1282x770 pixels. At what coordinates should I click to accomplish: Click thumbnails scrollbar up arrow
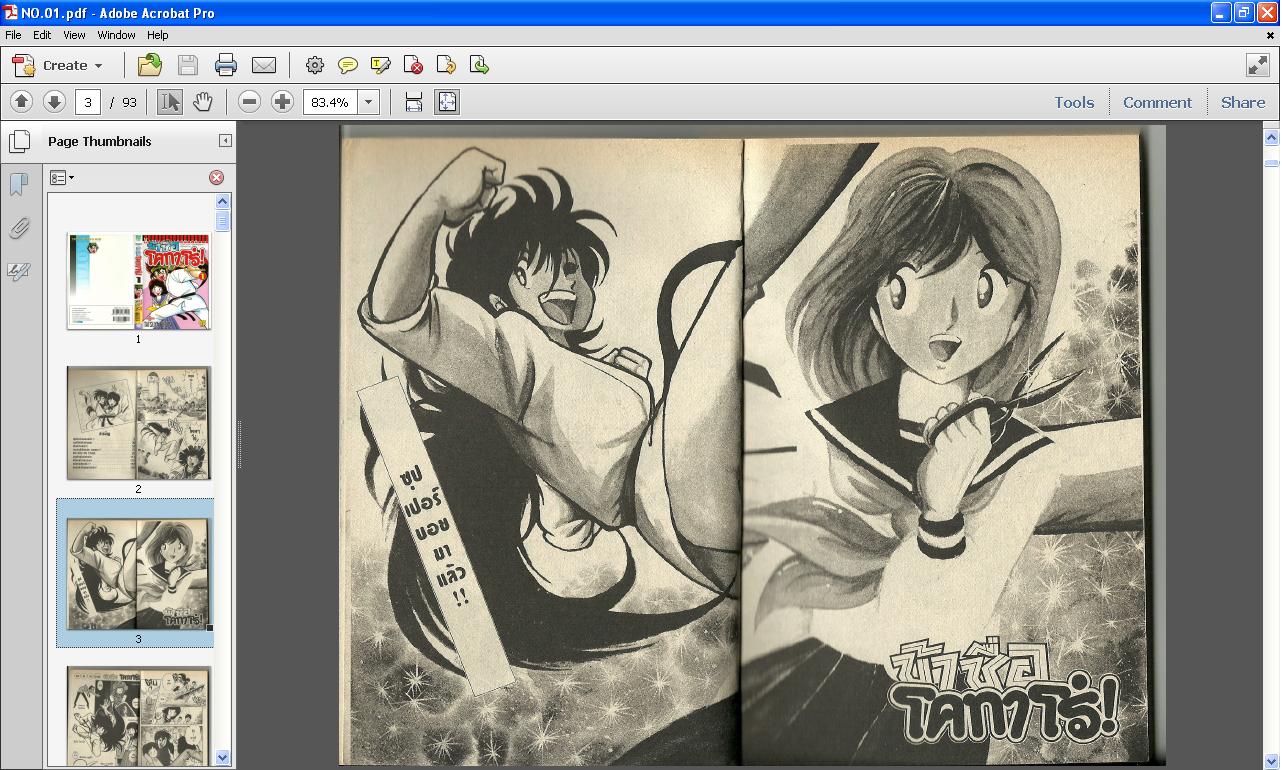tap(223, 201)
